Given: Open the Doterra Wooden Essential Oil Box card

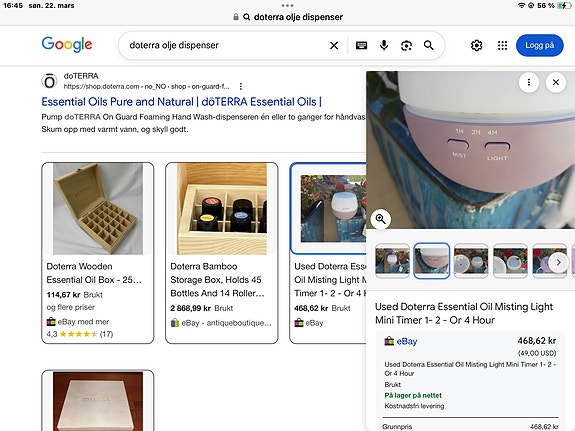Looking at the screenshot, I should point(98,253).
